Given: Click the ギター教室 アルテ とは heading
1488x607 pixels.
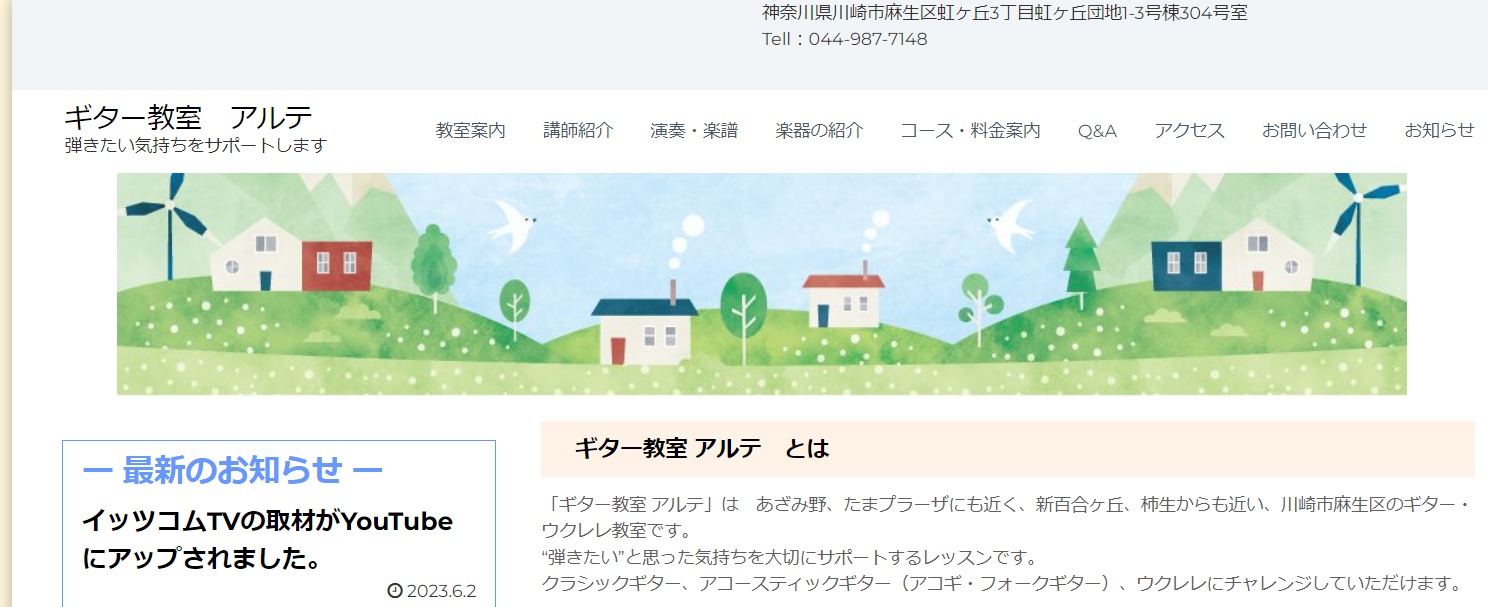Looking at the screenshot, I should [702, 449].
